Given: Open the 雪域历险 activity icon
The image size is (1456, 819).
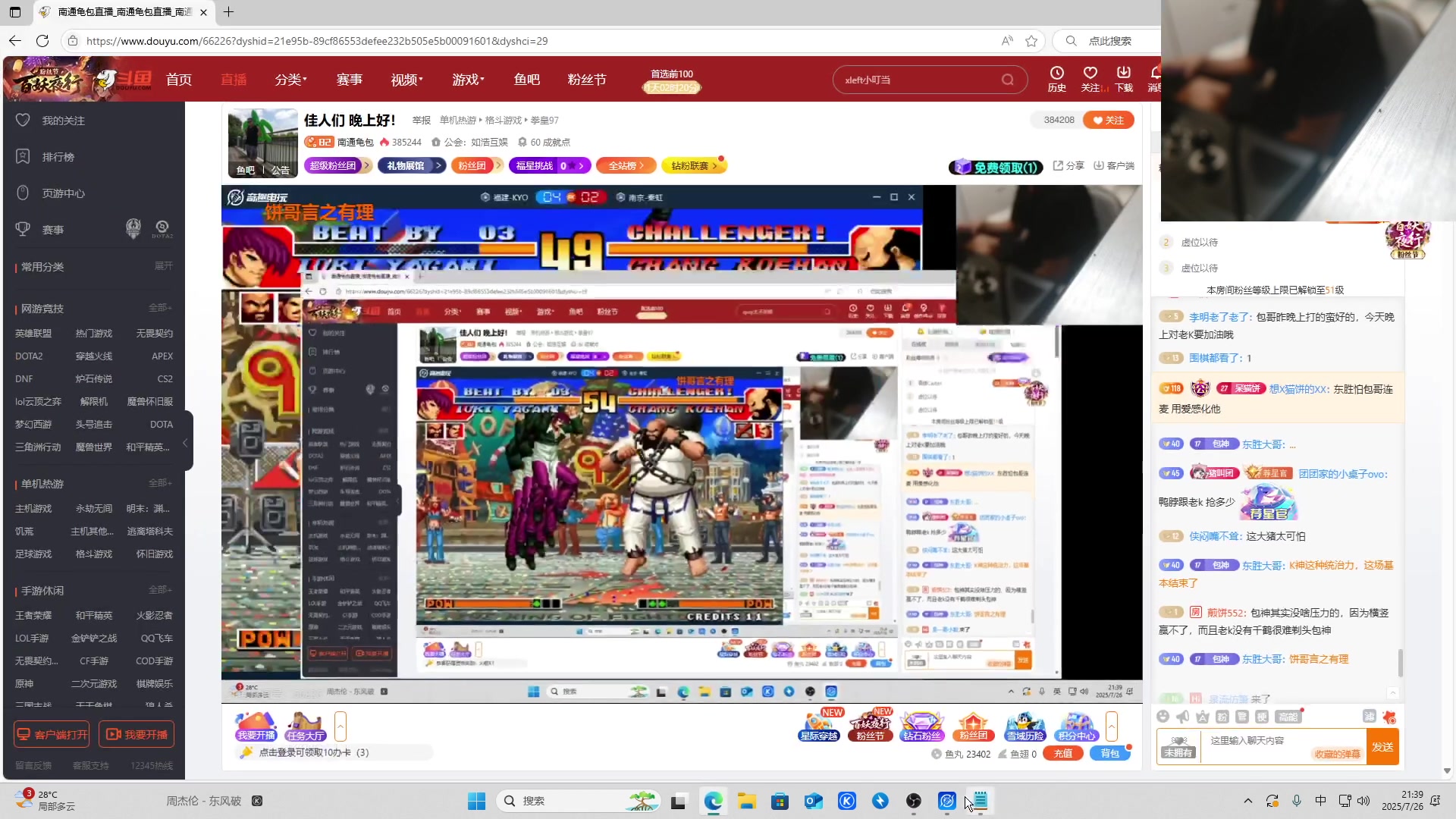Looking at the screenshot, I should (1025, 726).
